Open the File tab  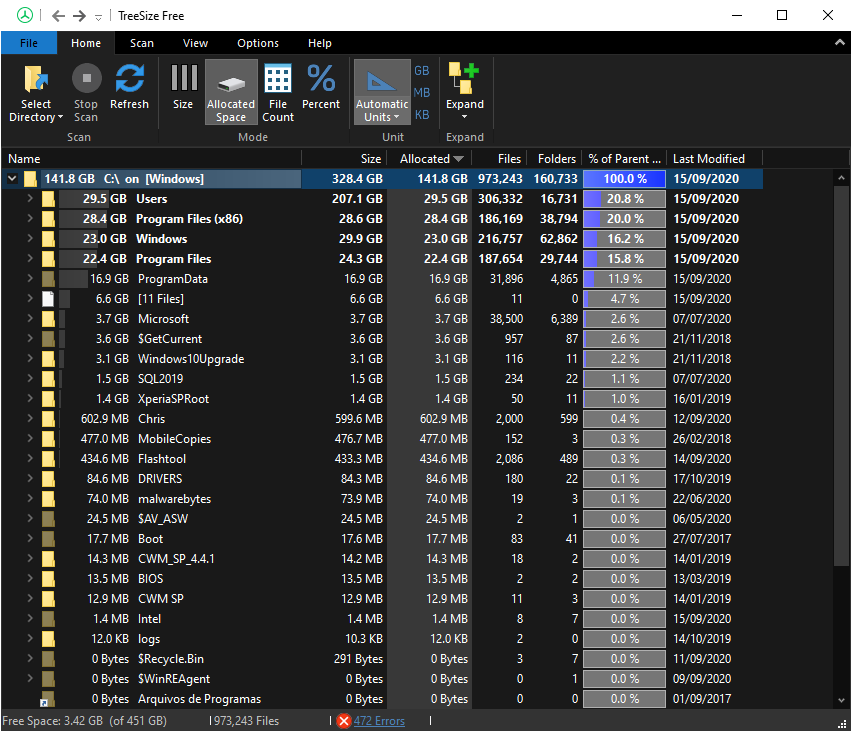29,43
